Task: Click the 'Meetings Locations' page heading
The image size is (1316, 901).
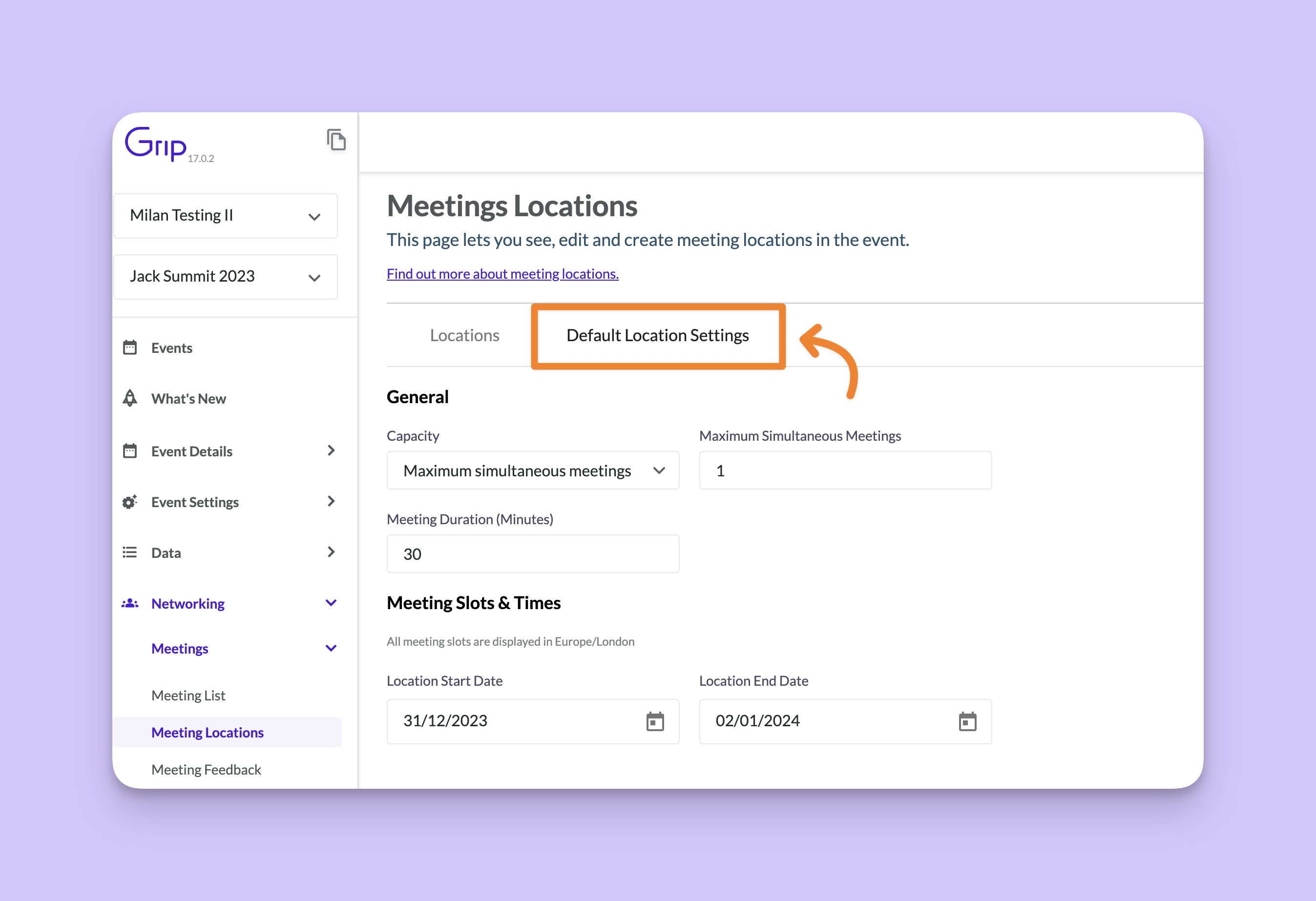Action: [x=512, y=206]
